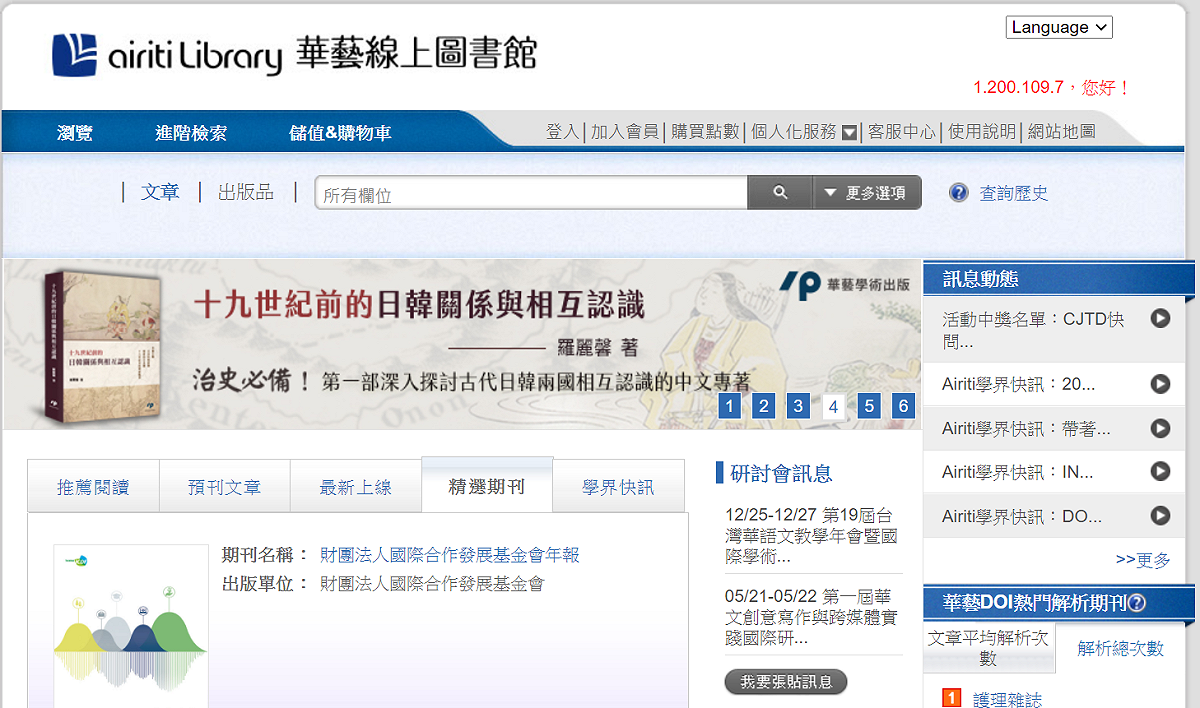Select the 出版品 search type
The image size is (1200, 708).
[246, 192]
